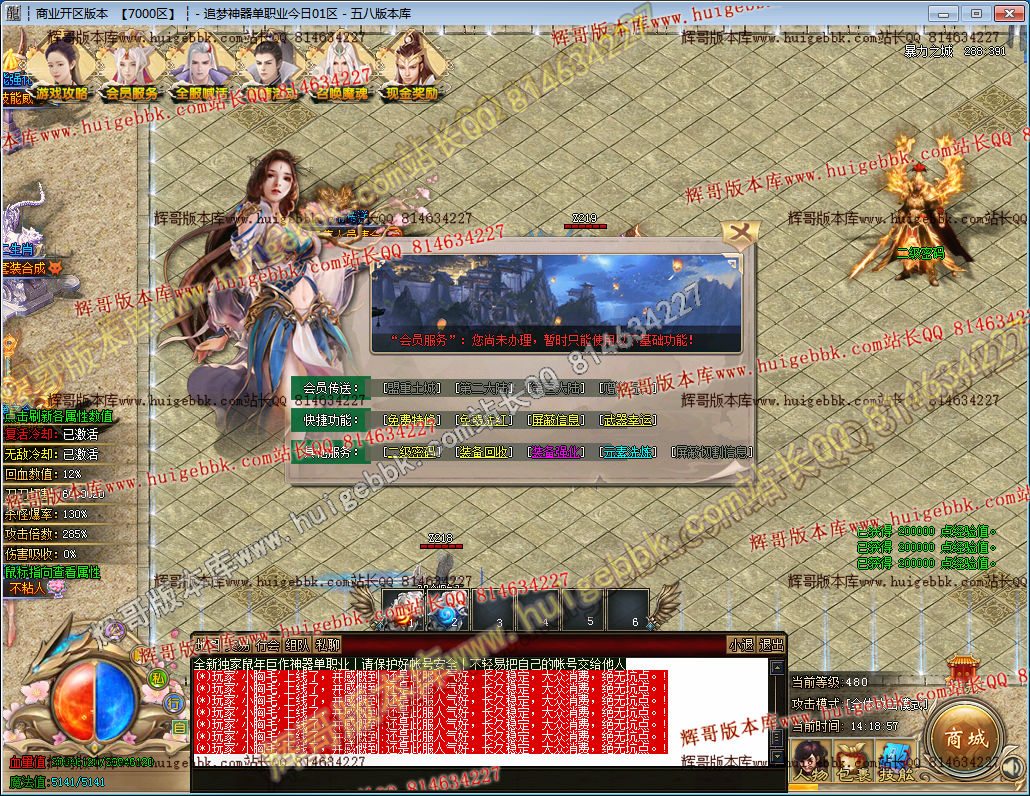The image size is (1030, 796).
Task: Click the 退出 exit game button
Action: [x=771, y=645]
